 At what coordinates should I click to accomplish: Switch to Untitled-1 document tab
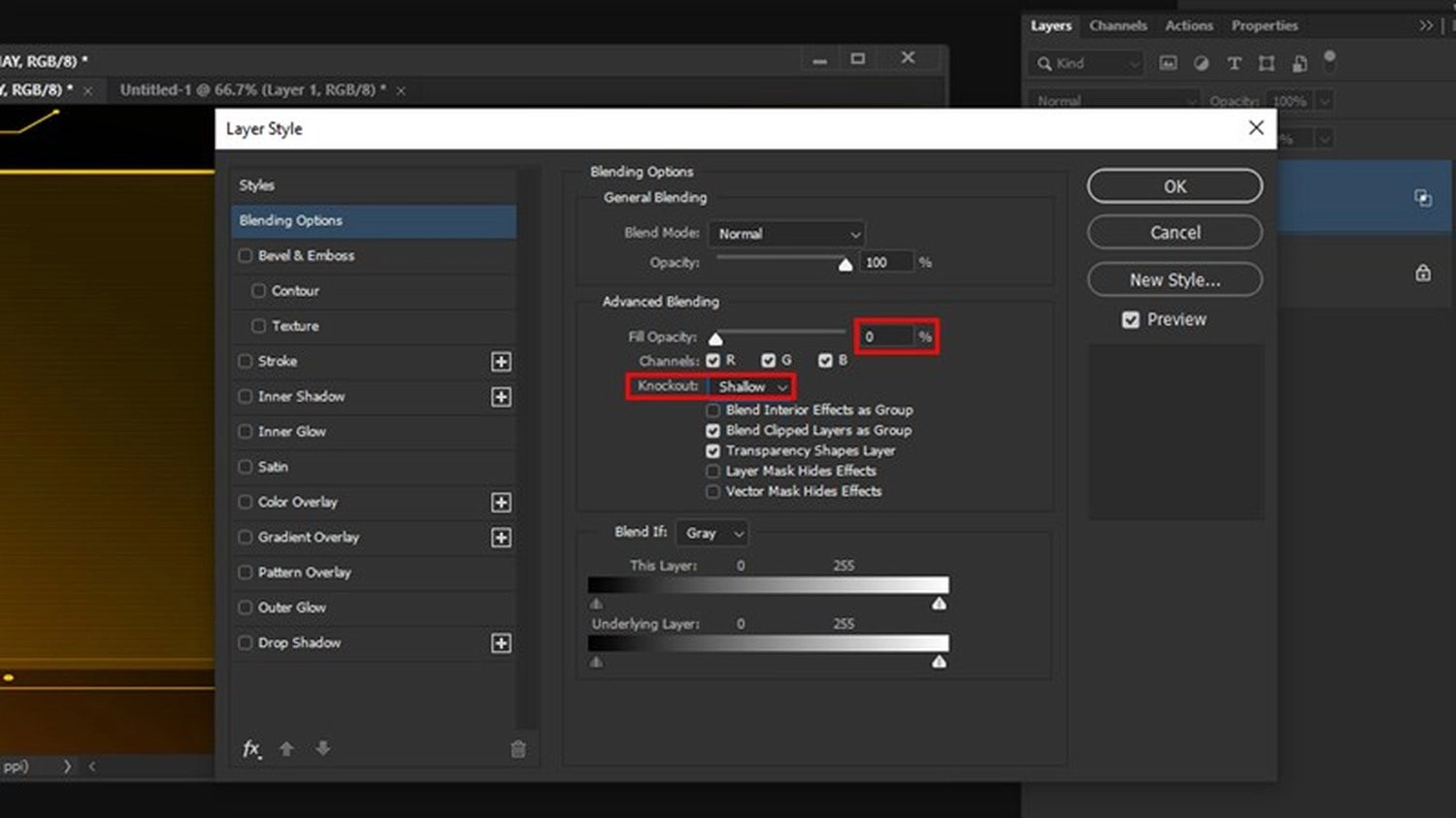tap(252, 90)
